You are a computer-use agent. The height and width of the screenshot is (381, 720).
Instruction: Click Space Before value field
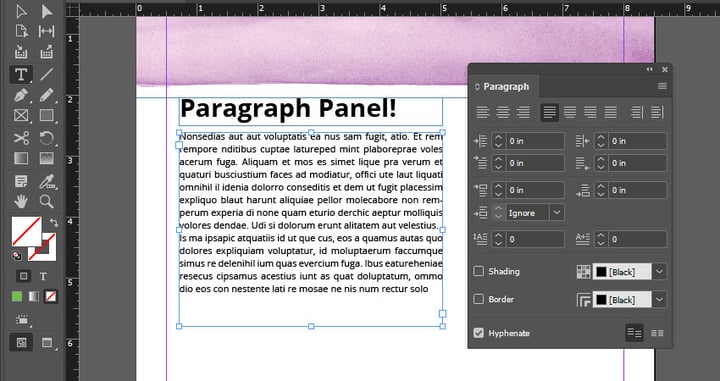click(535, 190)
